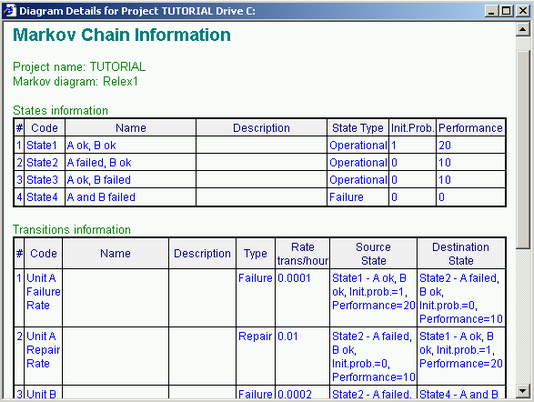This screenshot has height=402, width=534.
Task: Click the Performance column header
Action: tap(470, 128)
